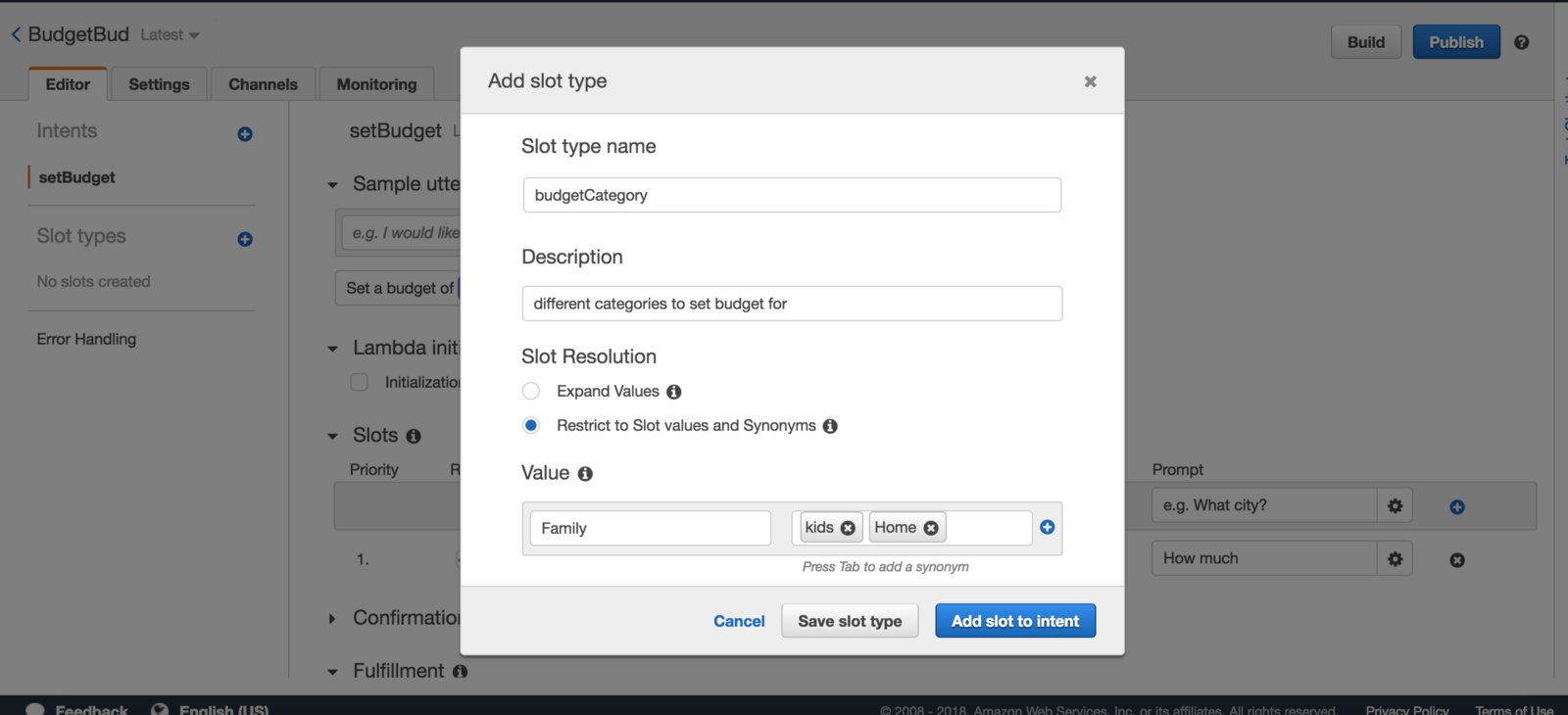
Task: Select Restrict to Slot values and Synonyms
Action: point(531,425)
